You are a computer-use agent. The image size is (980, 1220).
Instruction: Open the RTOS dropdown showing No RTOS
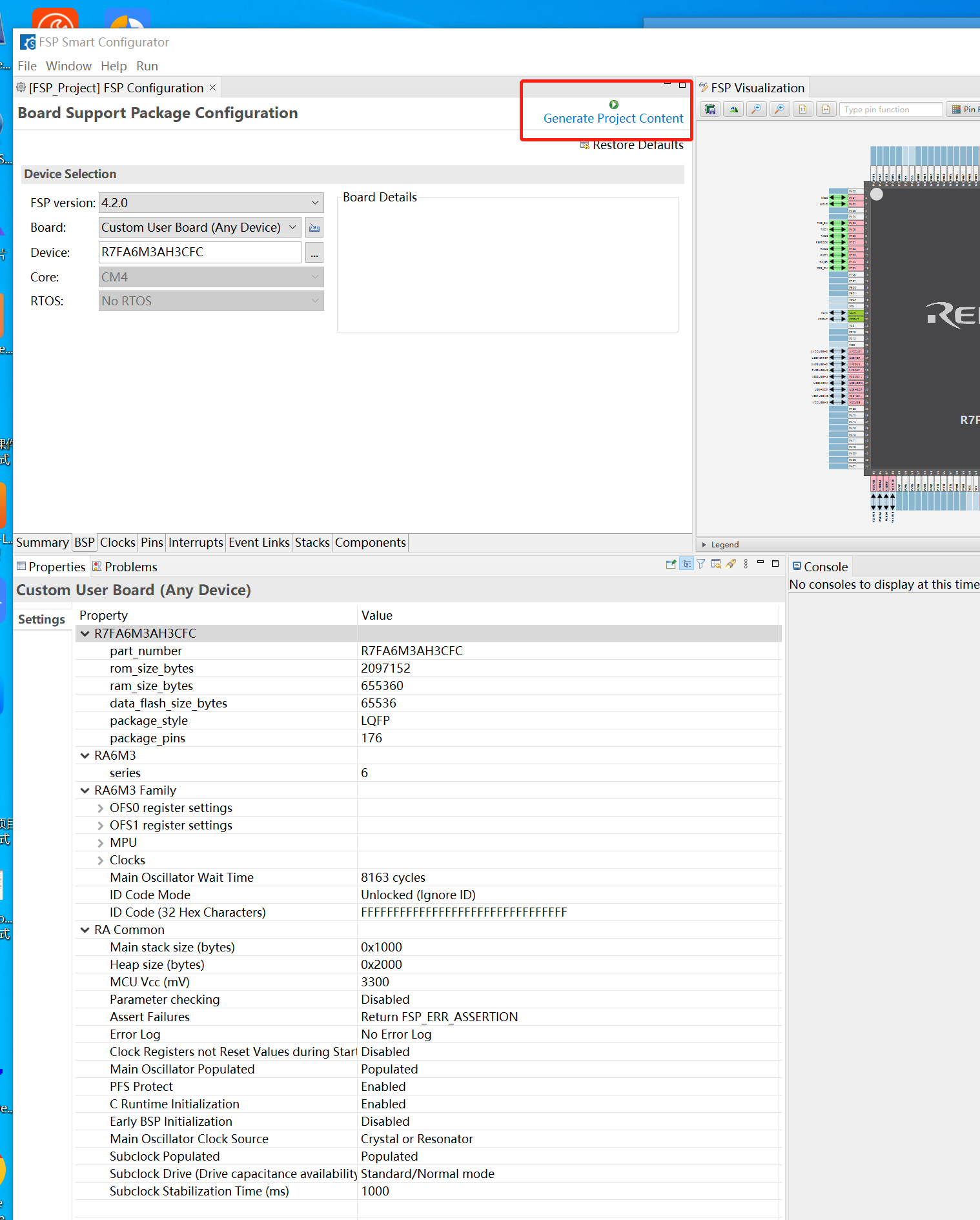(x=211, y=301)
